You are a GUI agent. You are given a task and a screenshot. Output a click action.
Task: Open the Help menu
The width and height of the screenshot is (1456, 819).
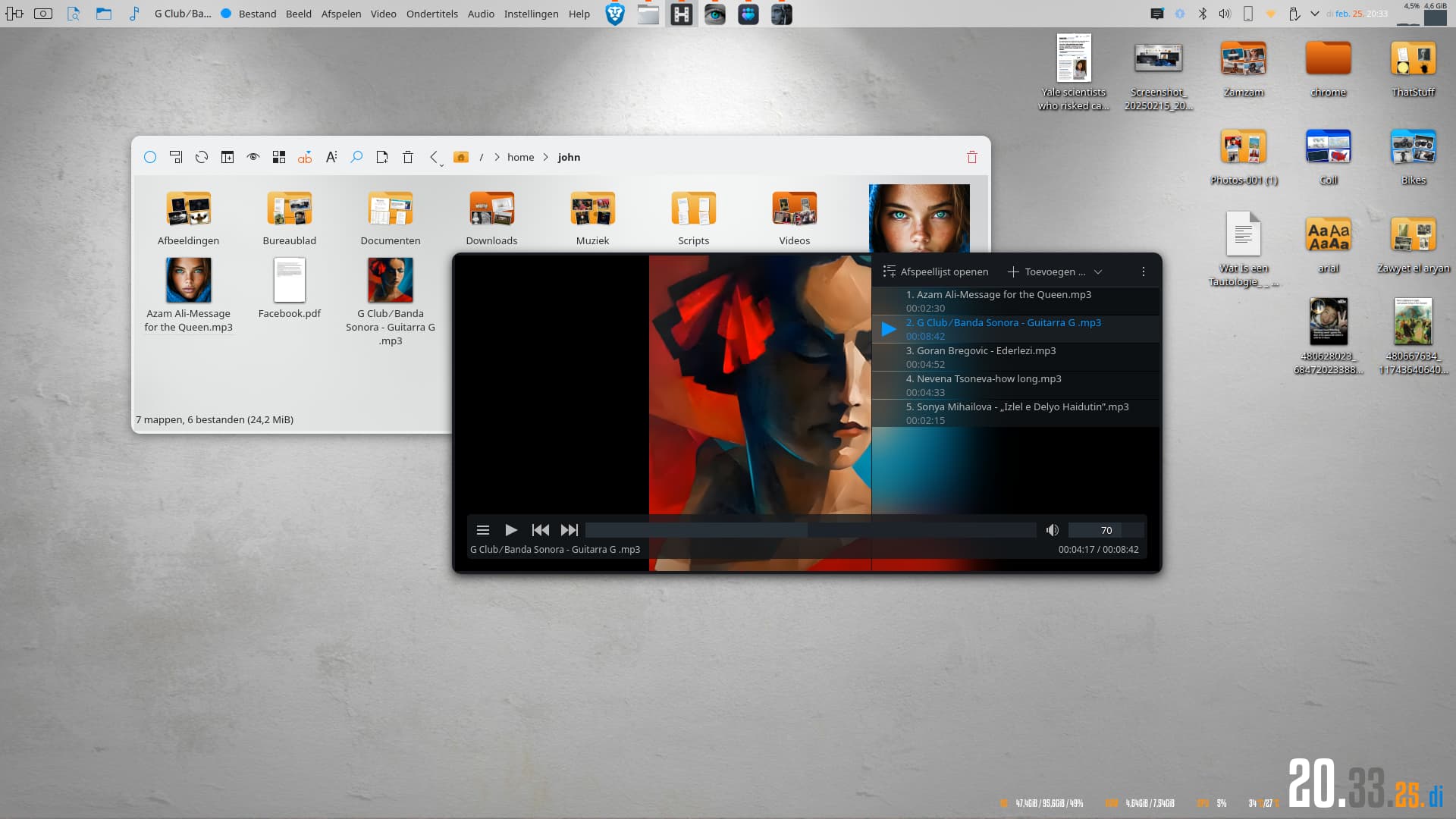click(x=579, y=14)
